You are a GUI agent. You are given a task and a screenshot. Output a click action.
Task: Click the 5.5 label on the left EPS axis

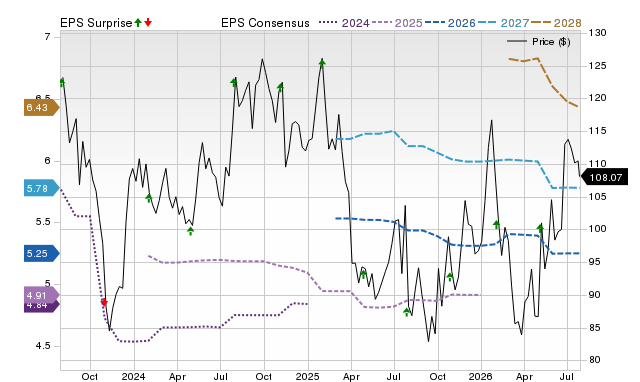point(43,222)
